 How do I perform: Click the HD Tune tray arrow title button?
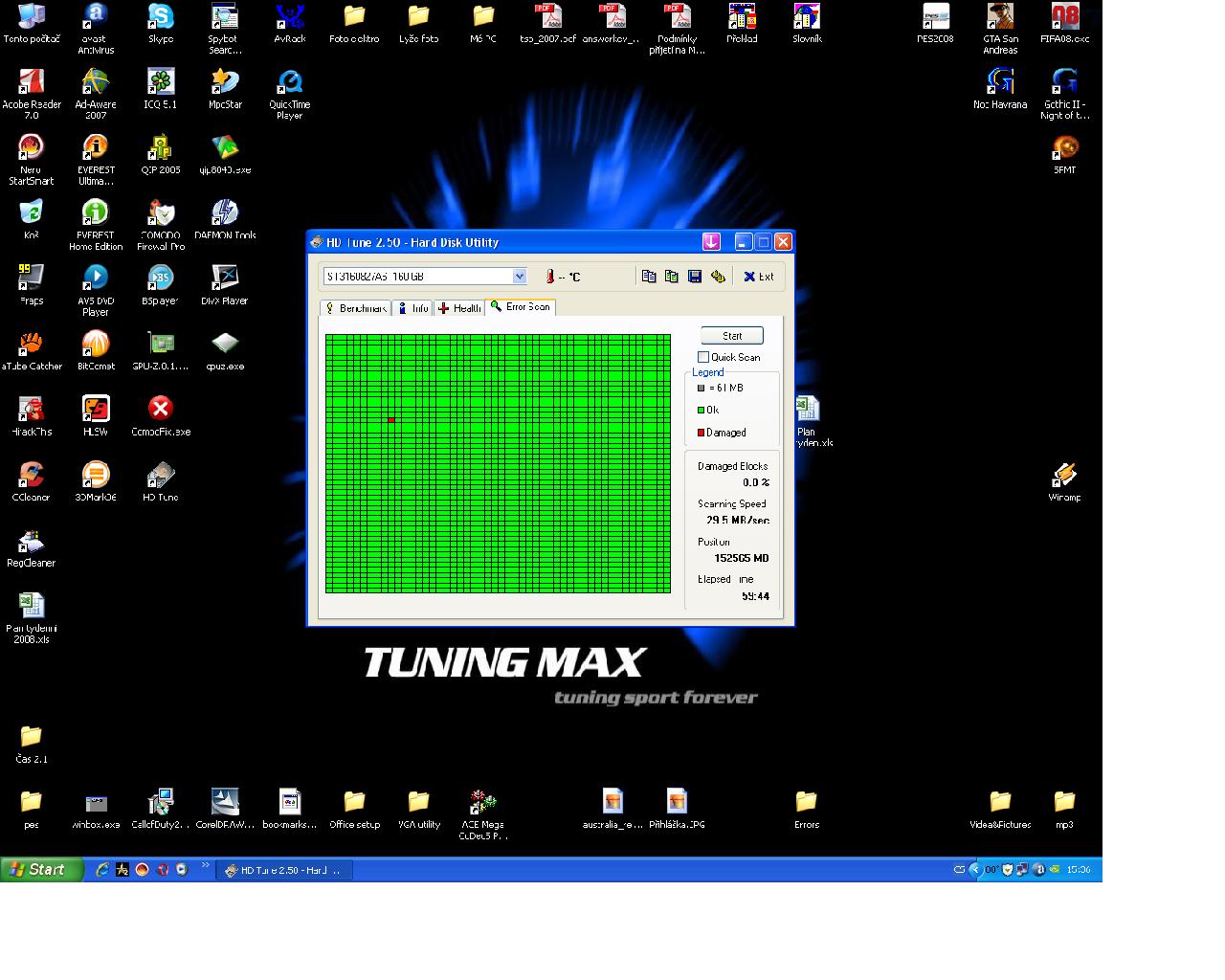point(711,242)
